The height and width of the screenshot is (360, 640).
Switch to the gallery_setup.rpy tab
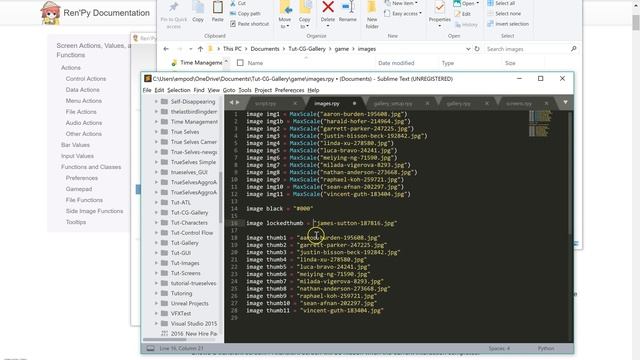coord(393,104)
